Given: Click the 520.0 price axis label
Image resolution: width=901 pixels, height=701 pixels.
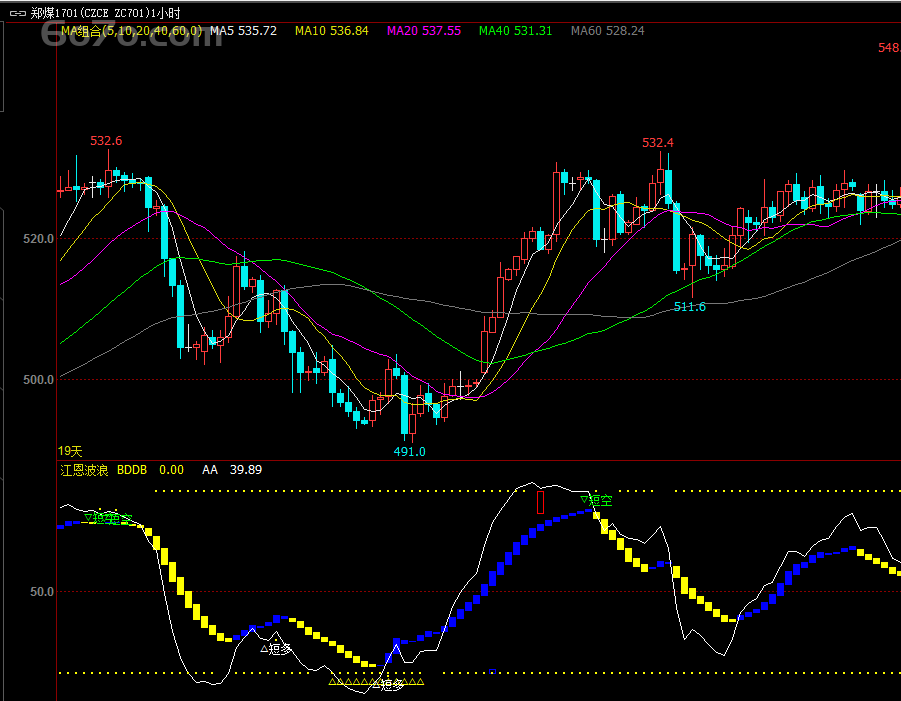Looking at the screenshot, I should click(38, 238).
